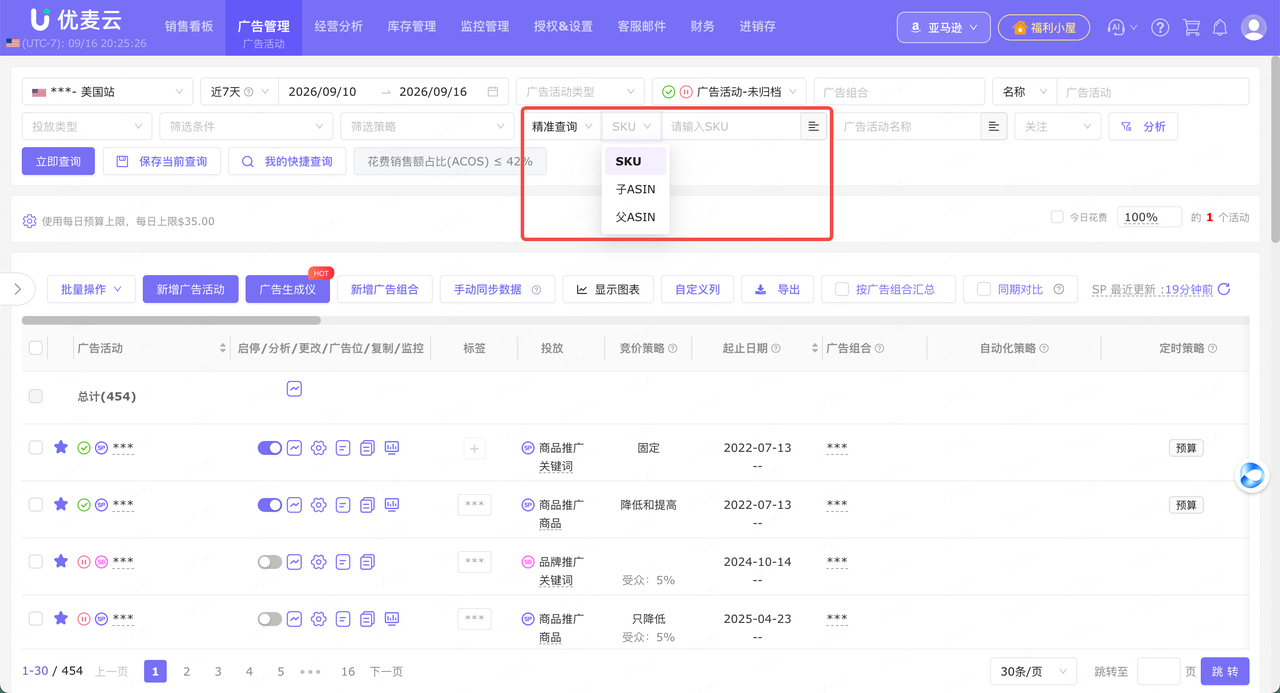Open the settings gear in the 2024-10-14 row
Image resolution: width=1280 pixels, height=693 pixels.
(x=318, y=562)
